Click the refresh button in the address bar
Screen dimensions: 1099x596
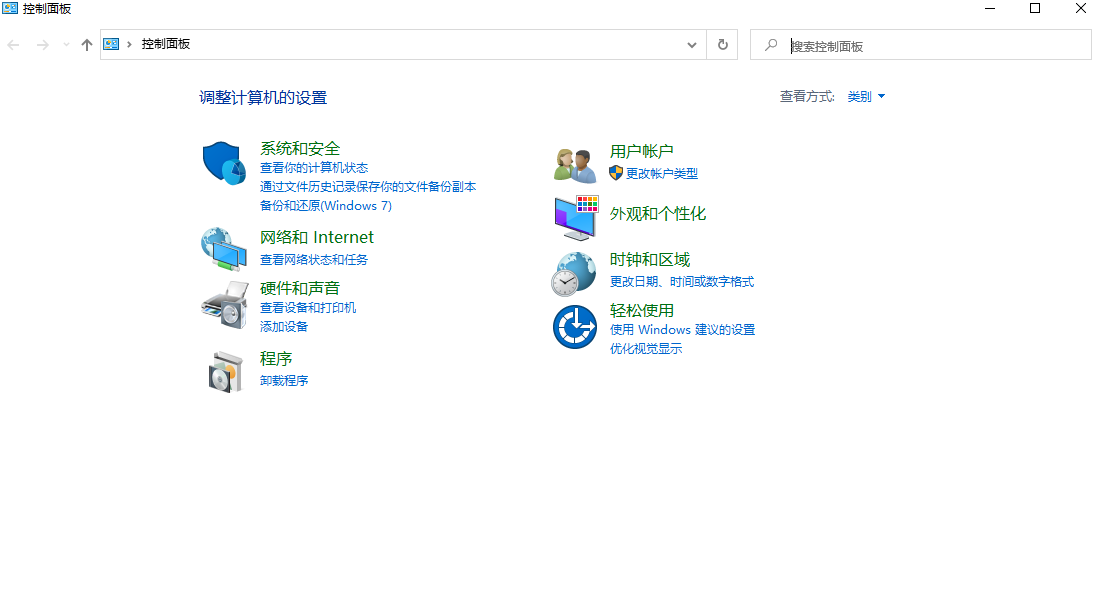[x=722, y=44]
